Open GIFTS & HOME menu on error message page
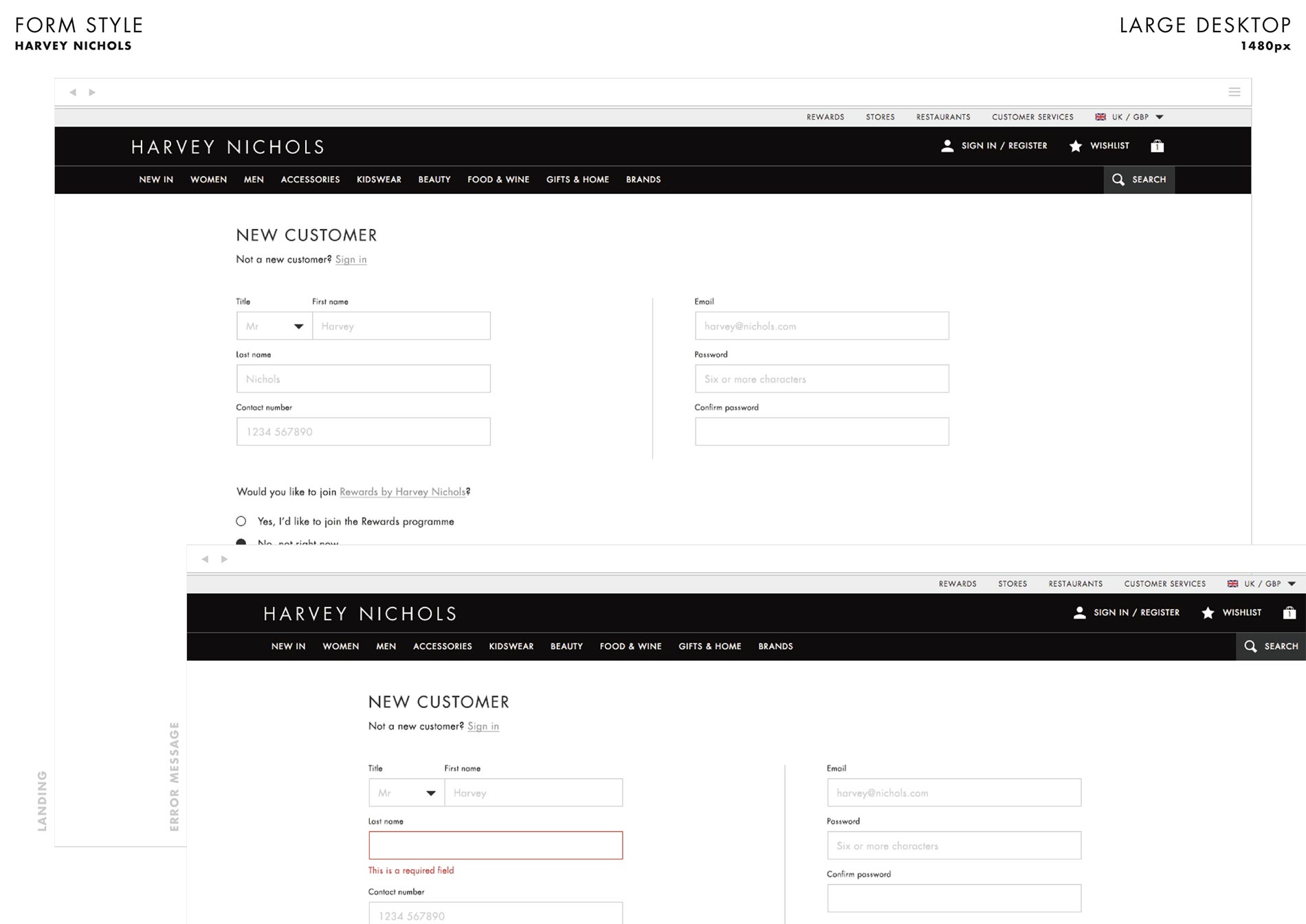1306x924 pixels. point(709,646)
